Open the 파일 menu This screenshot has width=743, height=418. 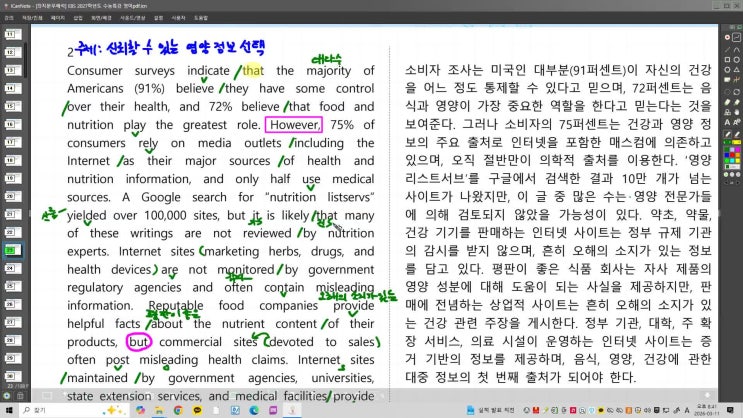click(9, 18)
